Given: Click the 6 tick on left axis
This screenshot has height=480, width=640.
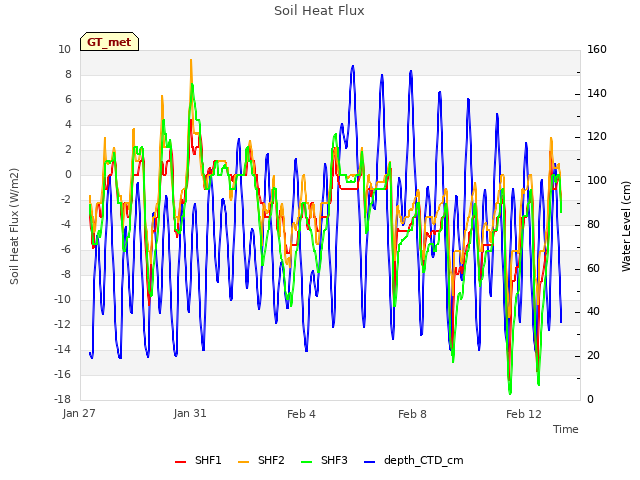Looking at the screenshot, I should 68,100.
